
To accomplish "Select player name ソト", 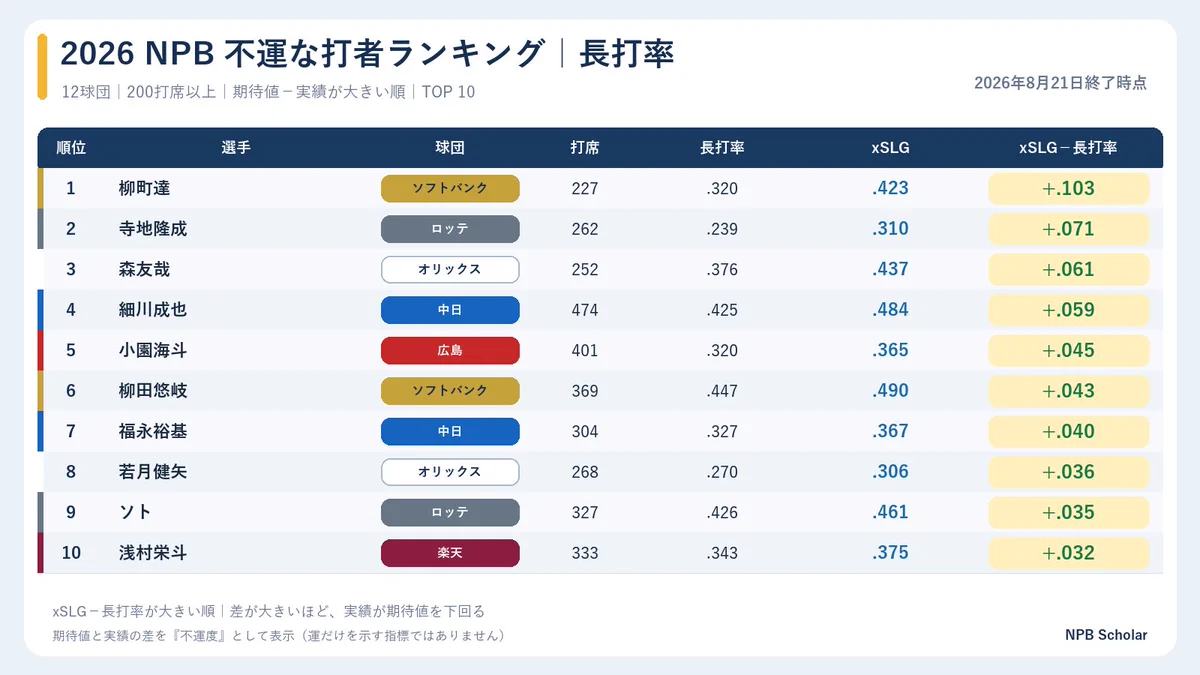I will point(135,512).
